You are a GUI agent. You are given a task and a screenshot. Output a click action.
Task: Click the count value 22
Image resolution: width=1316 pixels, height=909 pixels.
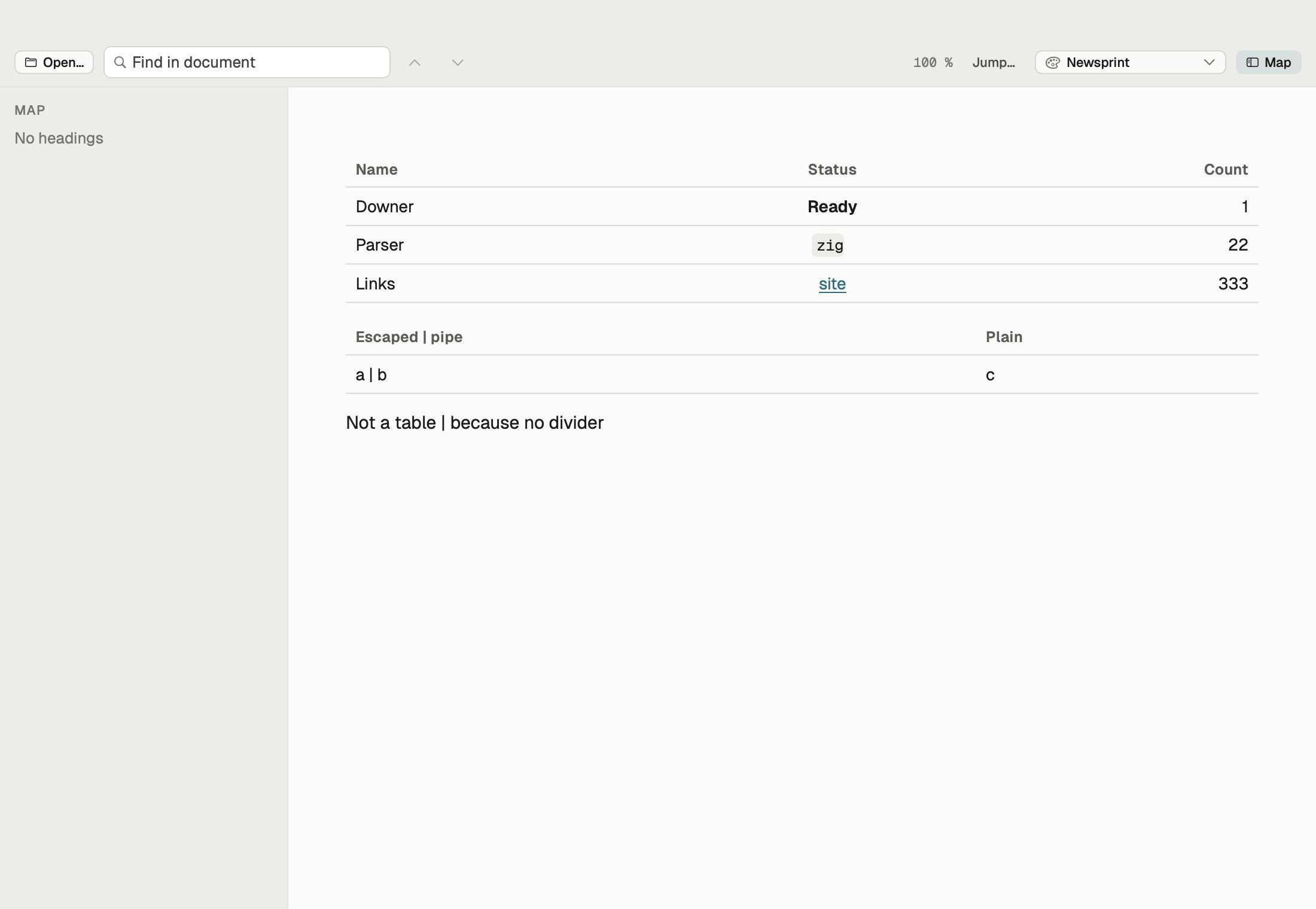[x=1238, y=245]
